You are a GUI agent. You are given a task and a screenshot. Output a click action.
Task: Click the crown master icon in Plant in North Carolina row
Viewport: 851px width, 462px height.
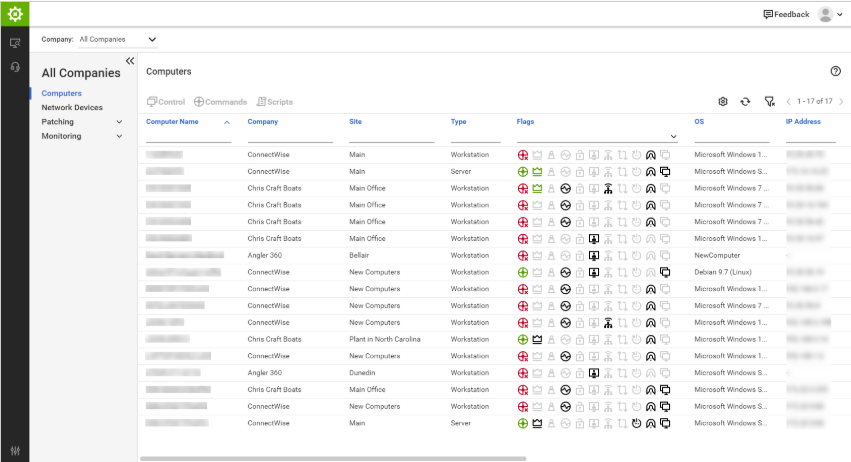click(537, 339)
